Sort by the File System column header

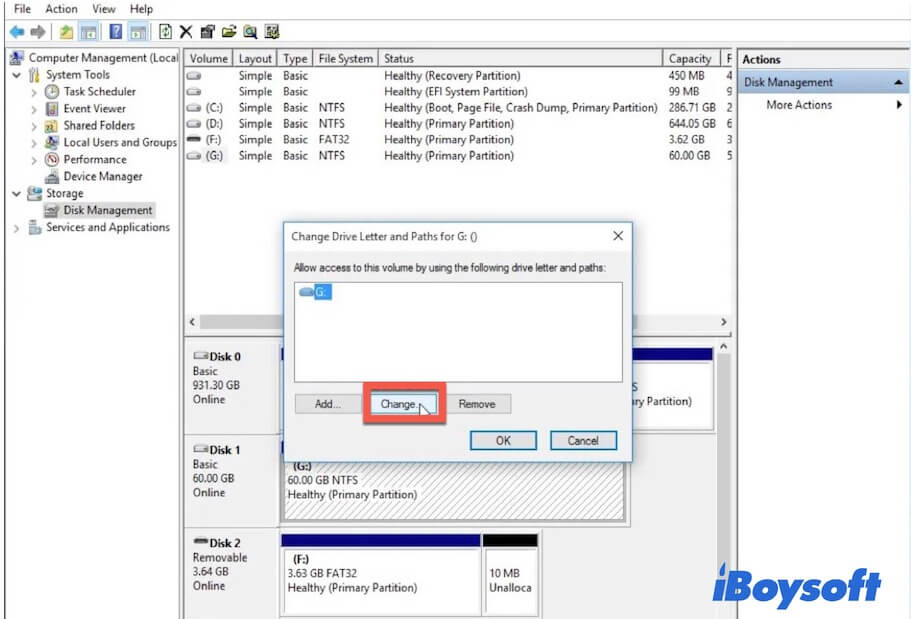coord(345,59)
